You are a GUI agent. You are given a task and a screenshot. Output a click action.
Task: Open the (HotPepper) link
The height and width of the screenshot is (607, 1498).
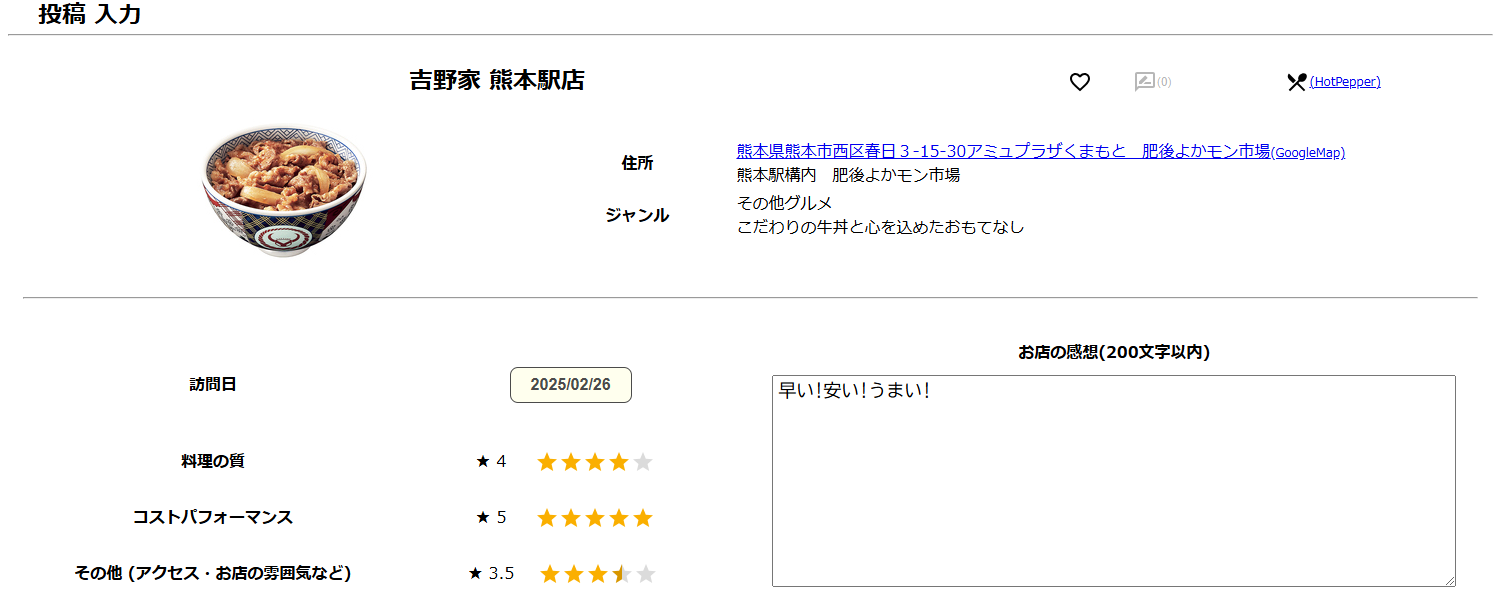point(1345,82)
